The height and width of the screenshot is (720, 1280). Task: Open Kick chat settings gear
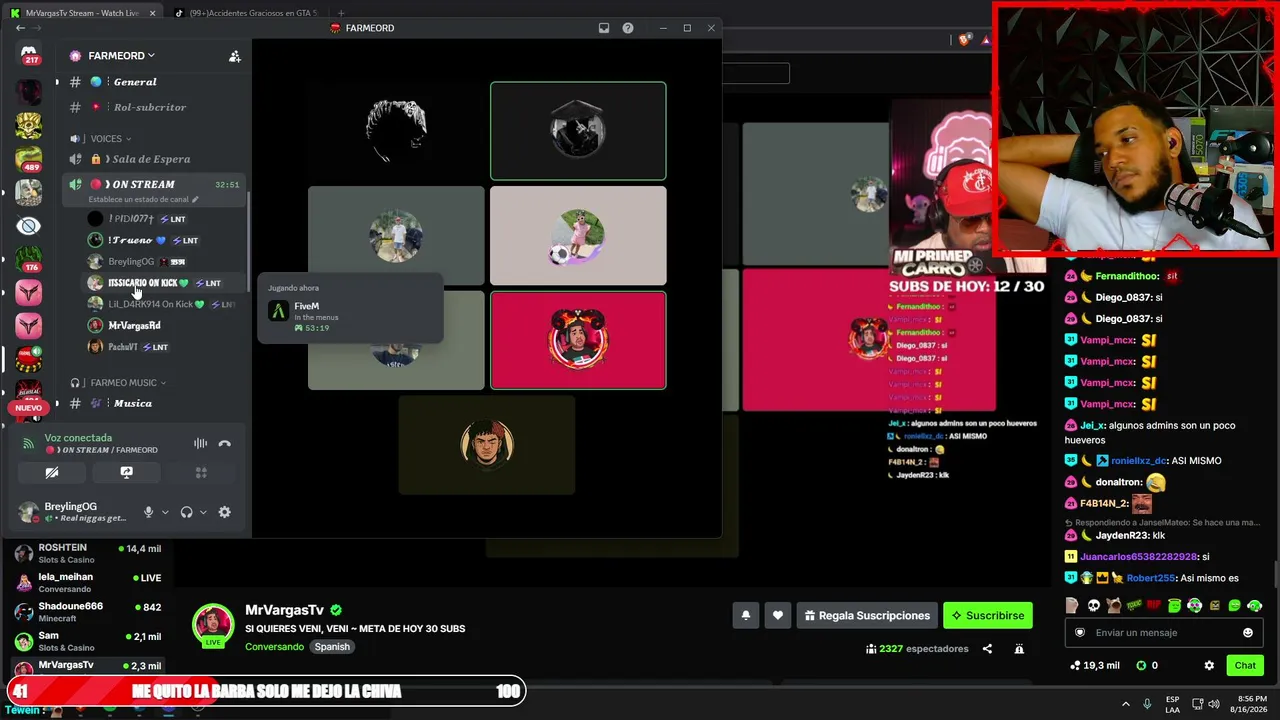coord(1209,665)
